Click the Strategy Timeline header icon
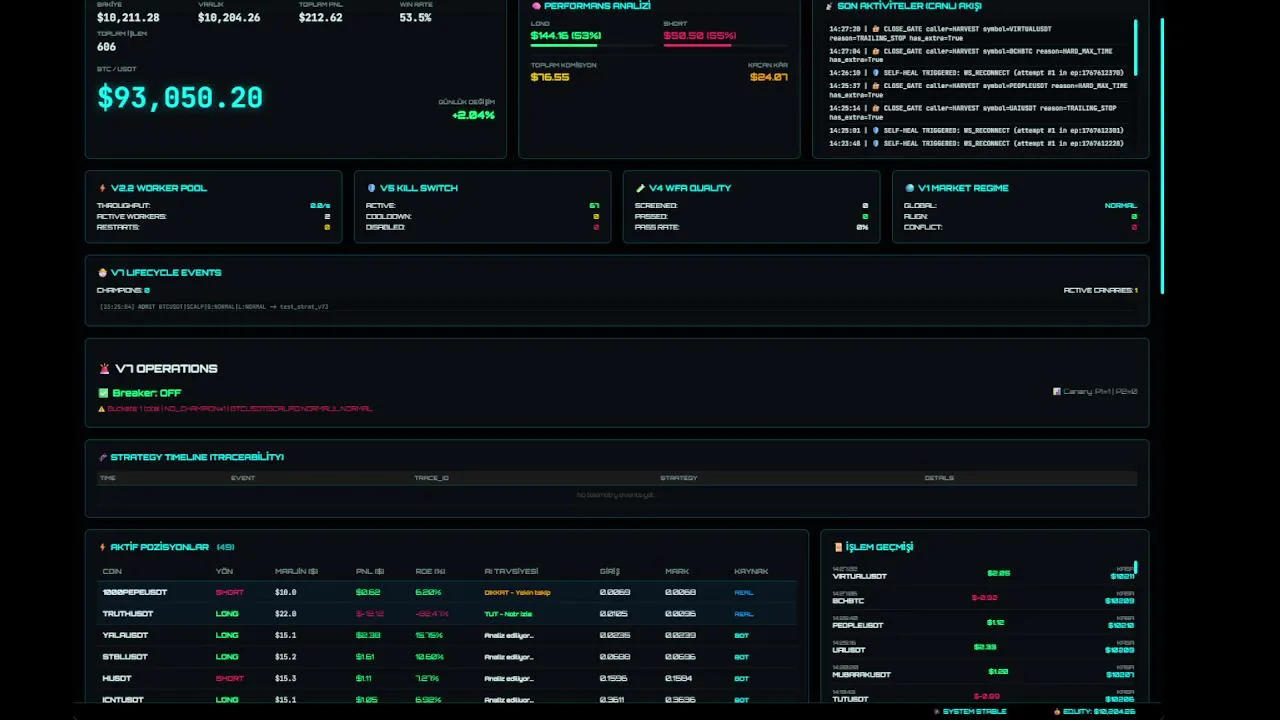The height and width of the screenshot is (720, 1280). click(x=102, y=457)
